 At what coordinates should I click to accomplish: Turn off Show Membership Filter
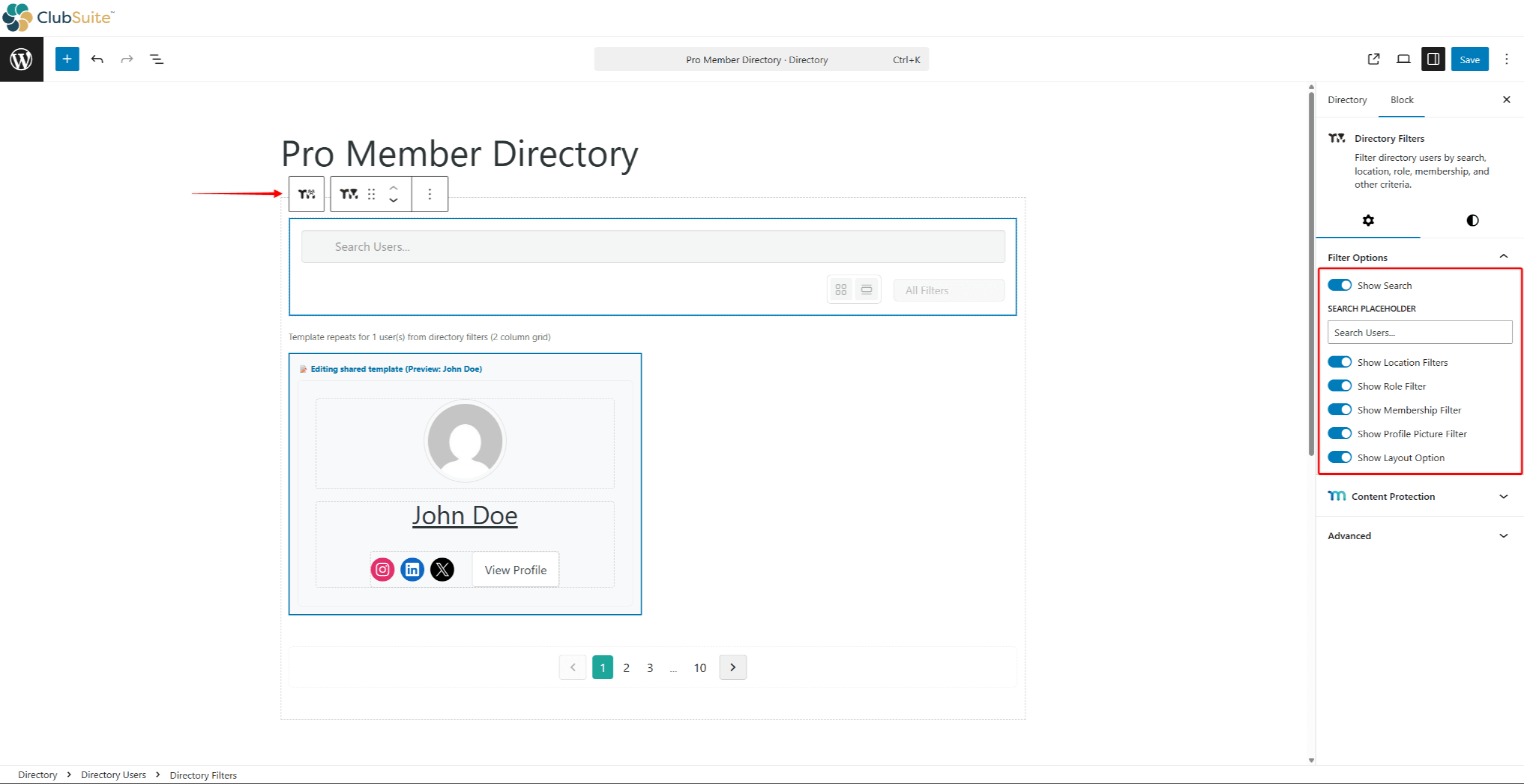[x=1340, y=409]
